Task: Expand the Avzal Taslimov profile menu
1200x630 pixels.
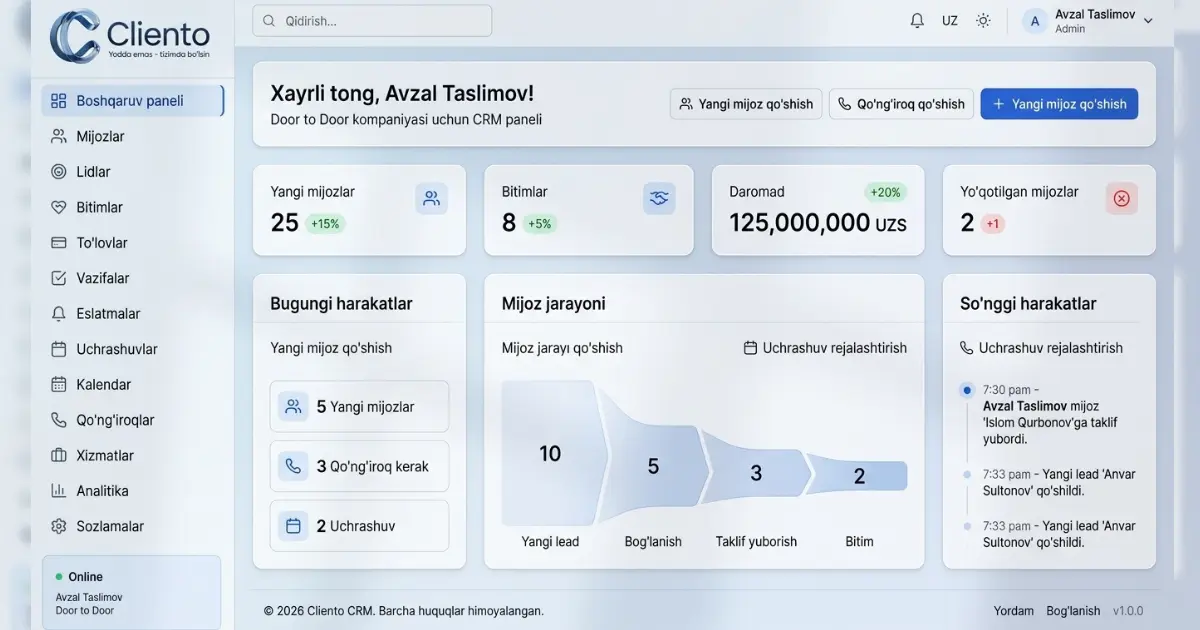Action: (1147, 21)
